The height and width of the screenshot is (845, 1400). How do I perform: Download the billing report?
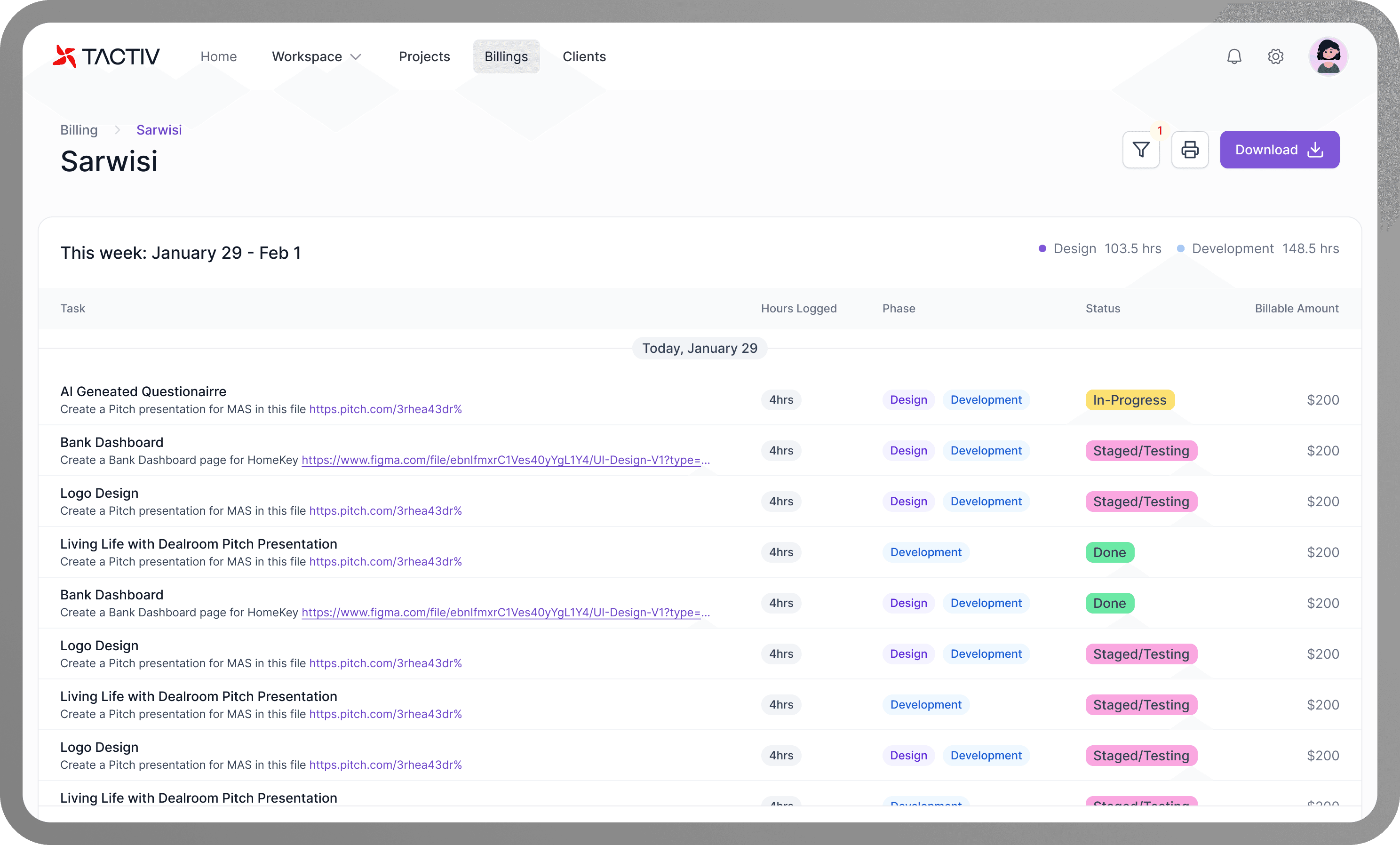click(x=1280, y=150)
